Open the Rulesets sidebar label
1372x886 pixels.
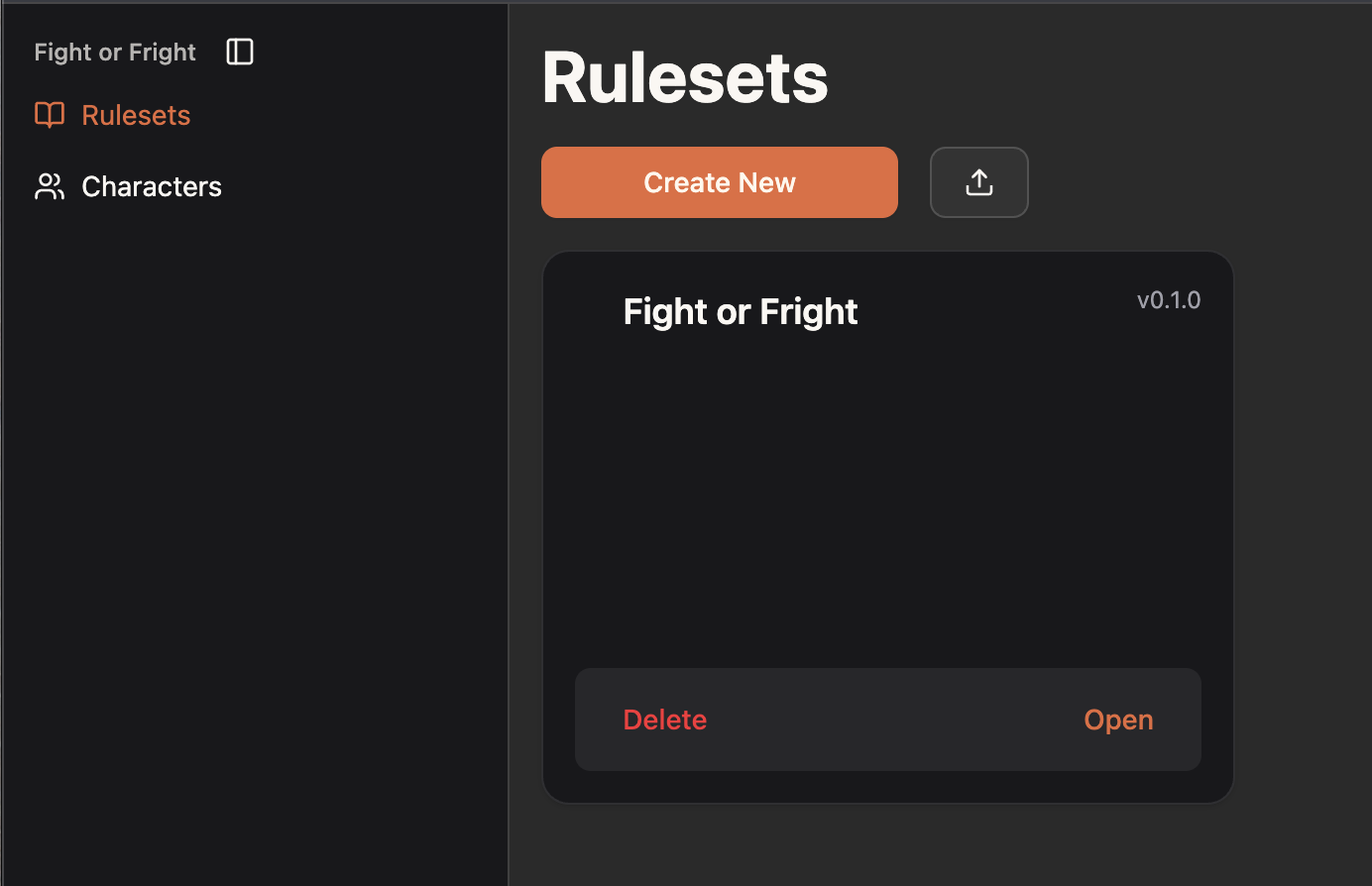(136, 115)
